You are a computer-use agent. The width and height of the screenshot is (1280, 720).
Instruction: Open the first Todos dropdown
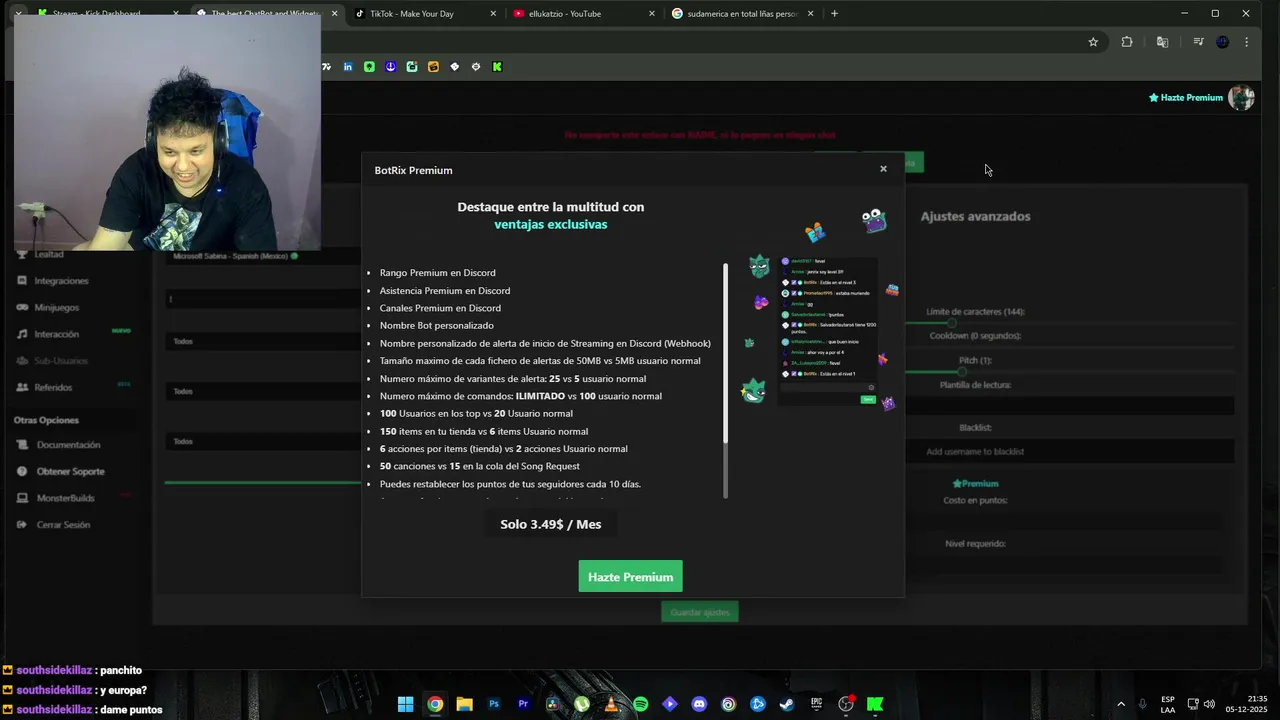(264, 341)
